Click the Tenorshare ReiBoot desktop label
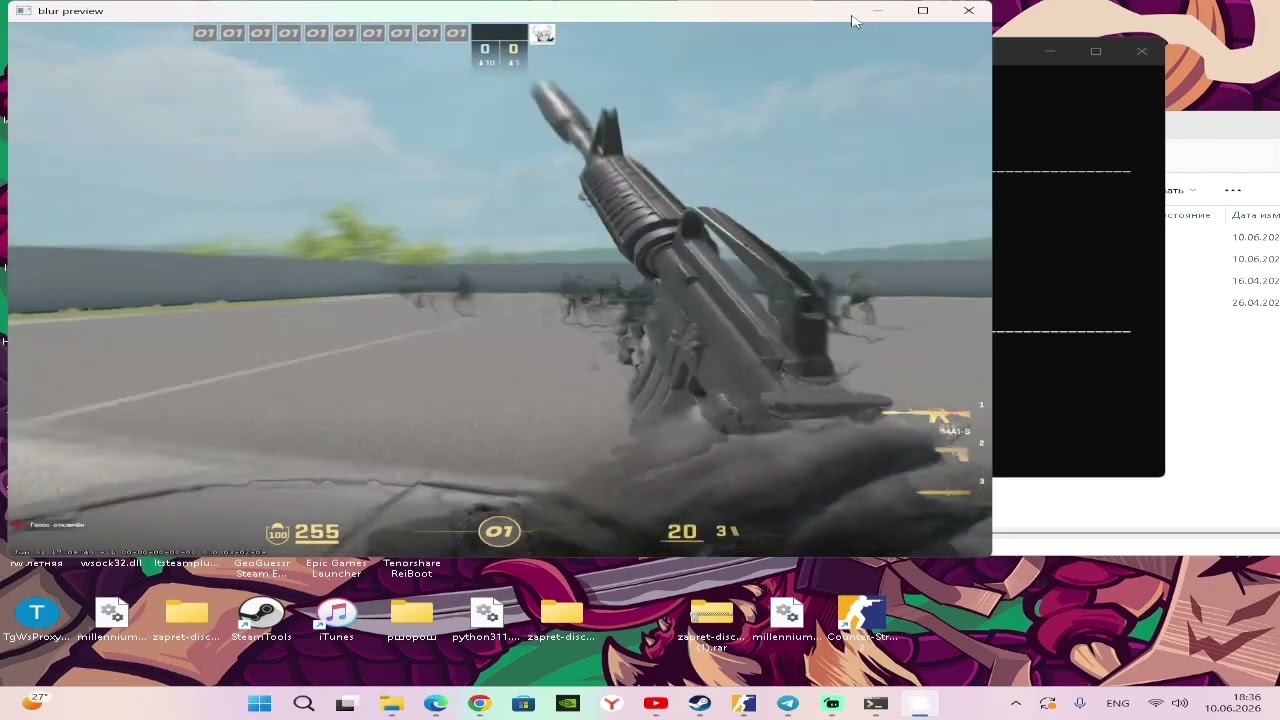Screen dimensions: 1280x720 point(412,568)
